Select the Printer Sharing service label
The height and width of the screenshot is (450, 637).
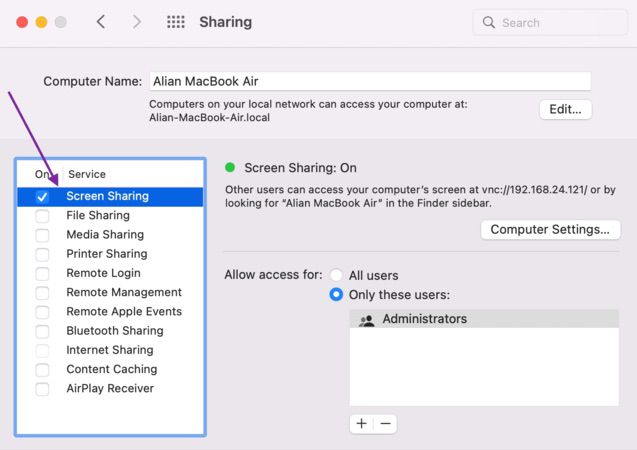(x=107, y=254)
